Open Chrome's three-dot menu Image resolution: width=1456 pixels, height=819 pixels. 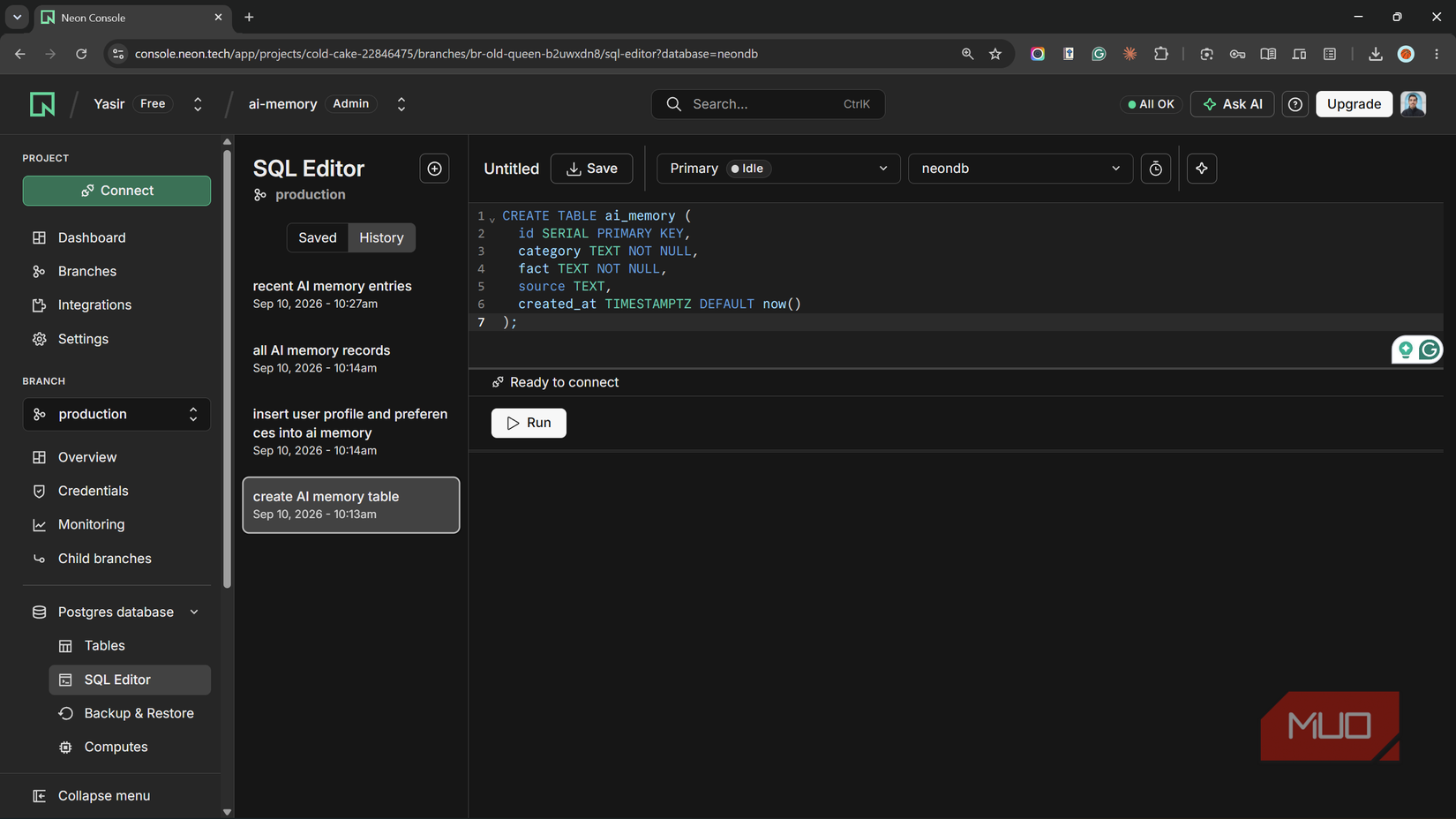(1437, 54)
